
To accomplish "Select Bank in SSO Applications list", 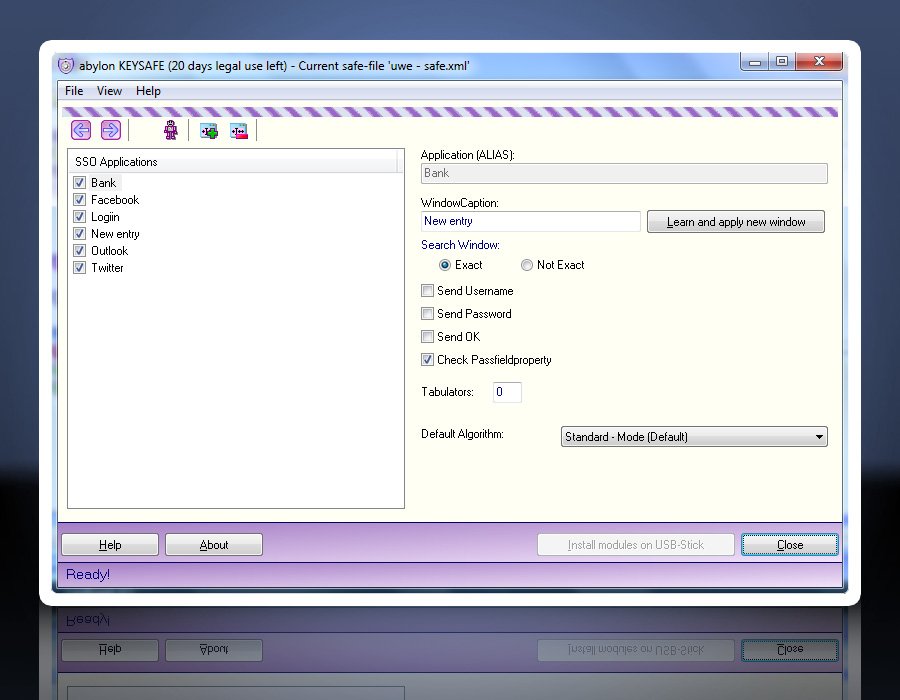I will [103, 183].
